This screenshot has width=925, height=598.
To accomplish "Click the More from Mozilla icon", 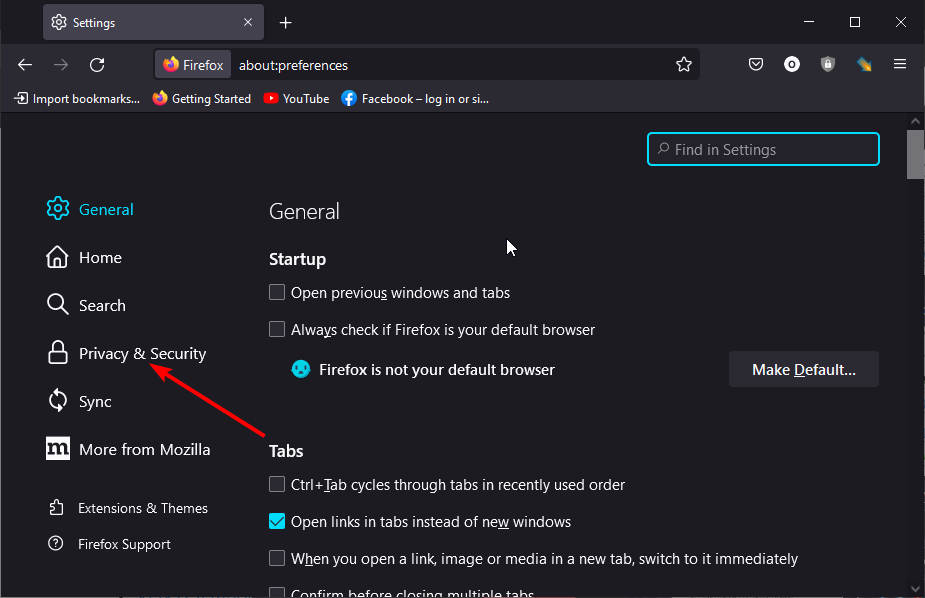I will pyautogui.click(x=58, y=449).
